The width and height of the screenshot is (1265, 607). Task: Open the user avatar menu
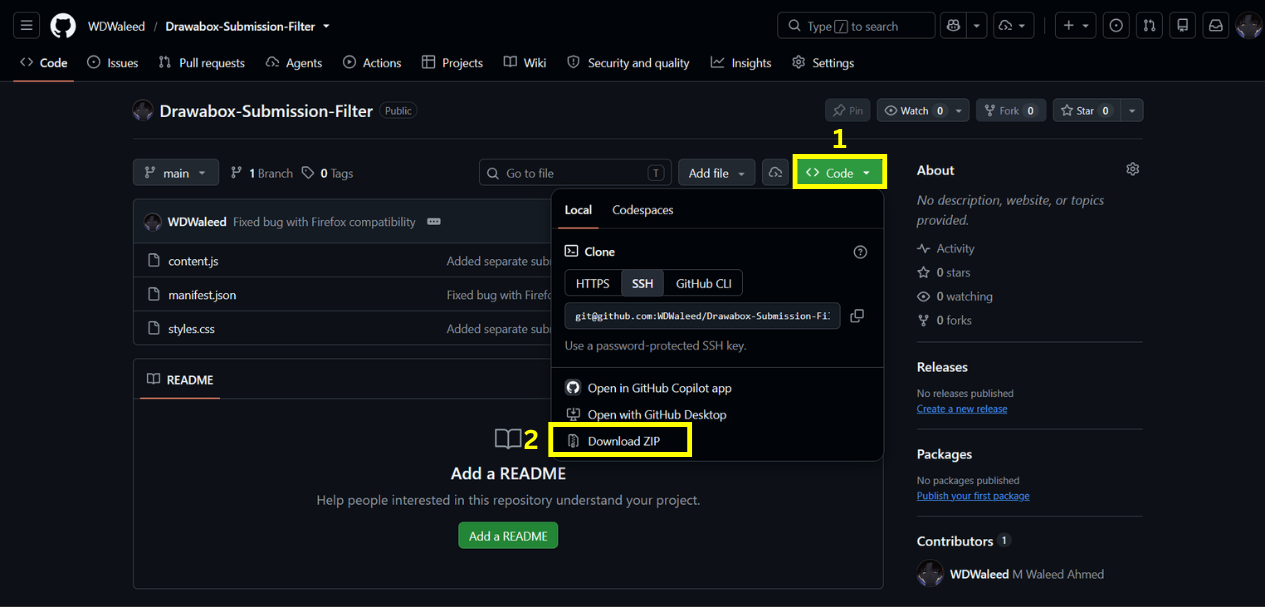coord(1249,26)
